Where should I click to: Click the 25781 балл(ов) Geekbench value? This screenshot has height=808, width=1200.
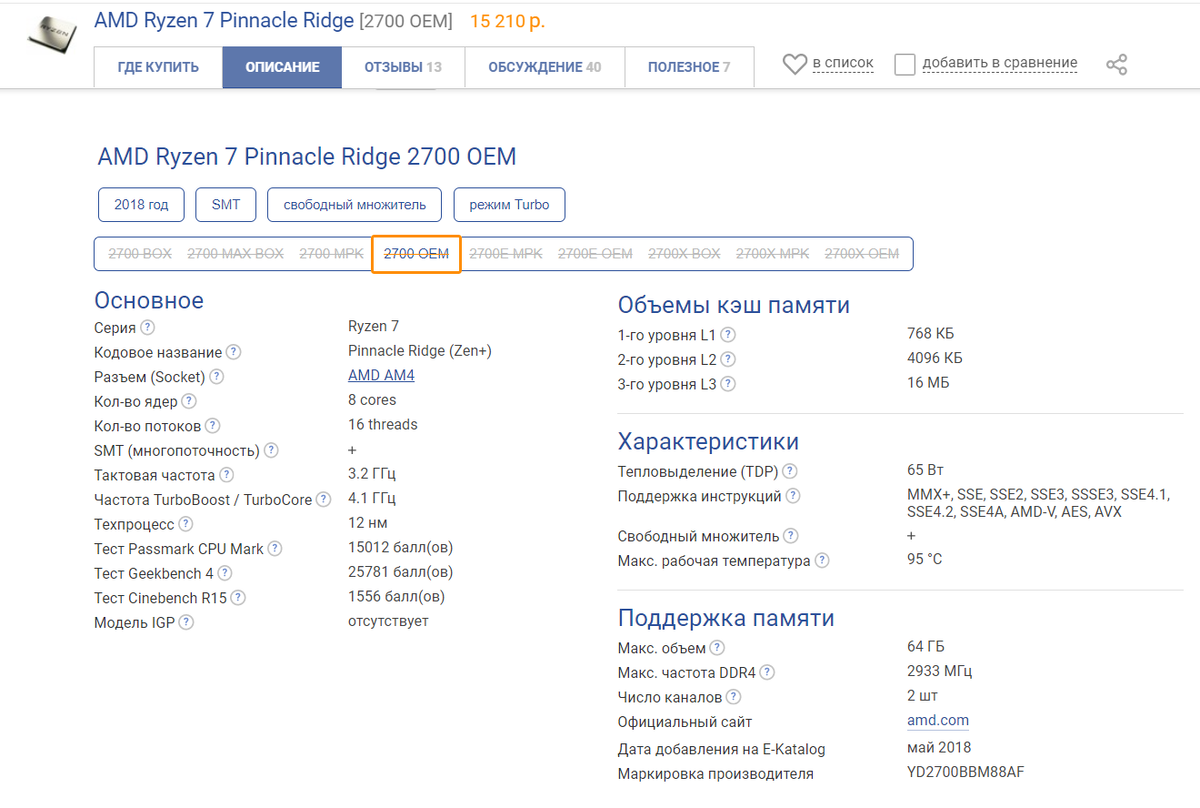point(401,572)
